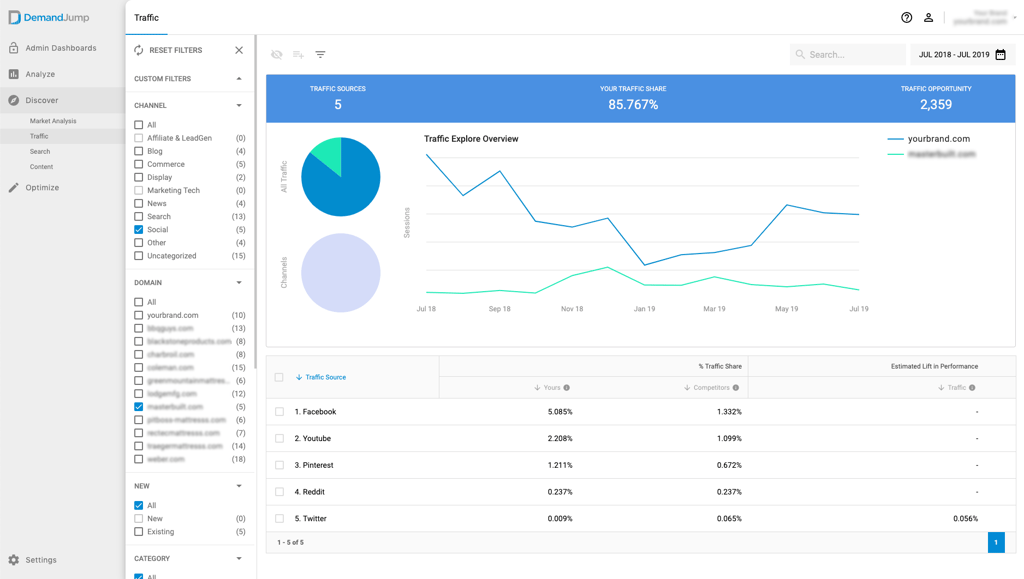Select the Facebook row checkbox
The height and width of the screenshot is (579, 1024).
[280, 412]
